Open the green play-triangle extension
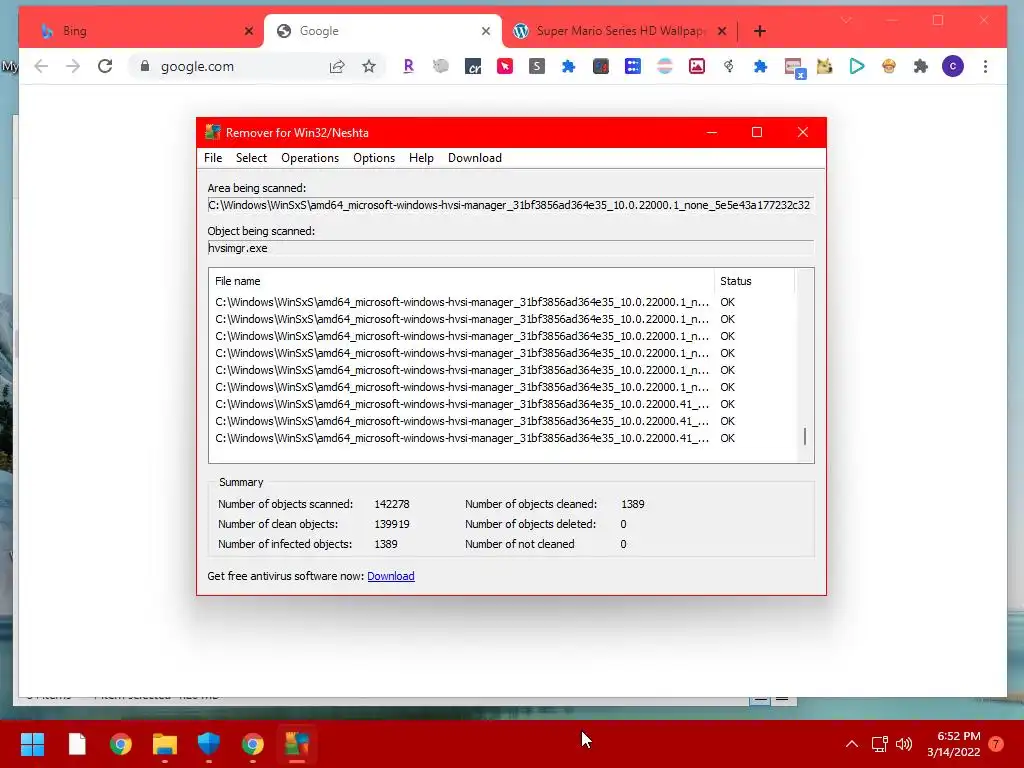Viewport: 1024px width, 768px height. coord(857,66)
